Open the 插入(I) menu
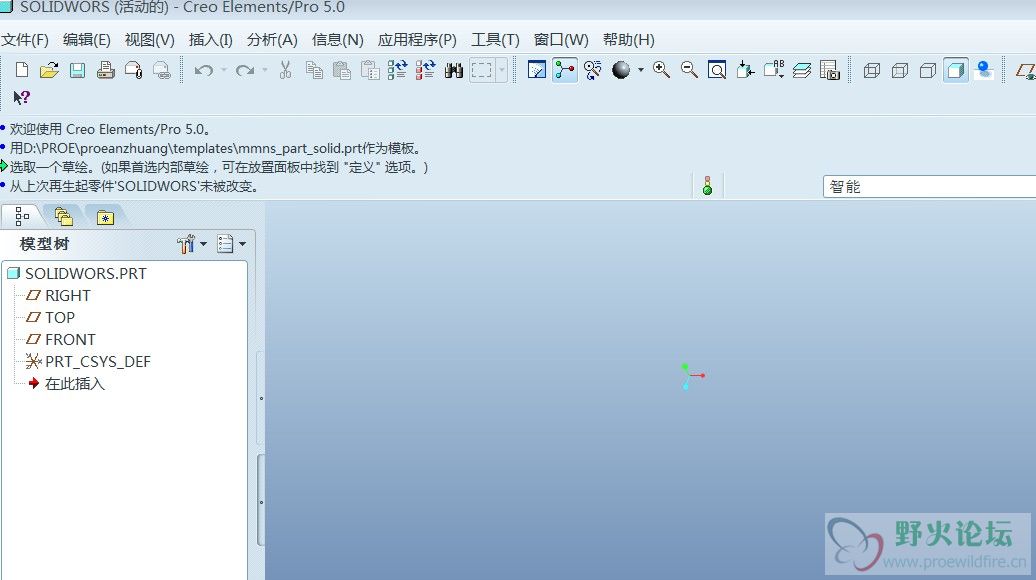 [210, 40]
